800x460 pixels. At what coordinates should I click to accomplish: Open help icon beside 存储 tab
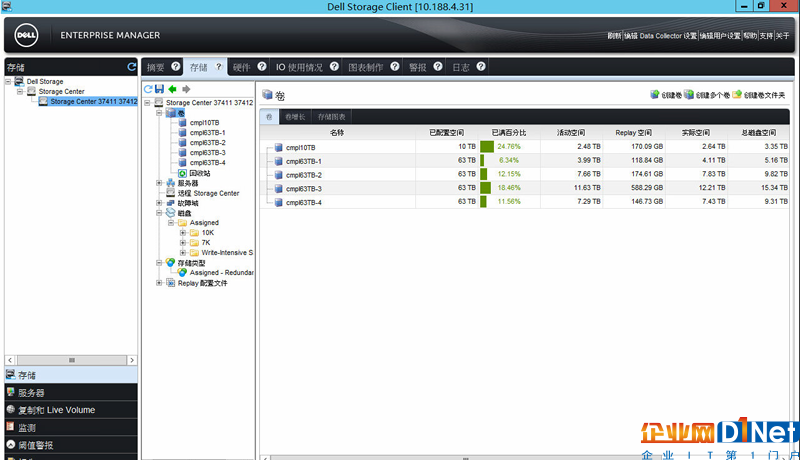tap(219, 66)
